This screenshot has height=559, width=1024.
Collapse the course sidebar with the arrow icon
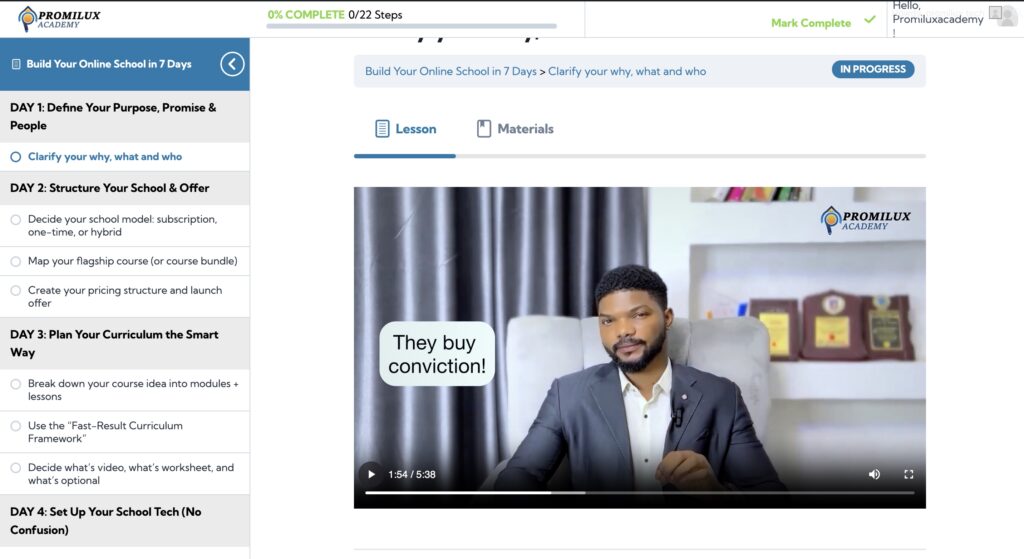[x=232, y=64]
